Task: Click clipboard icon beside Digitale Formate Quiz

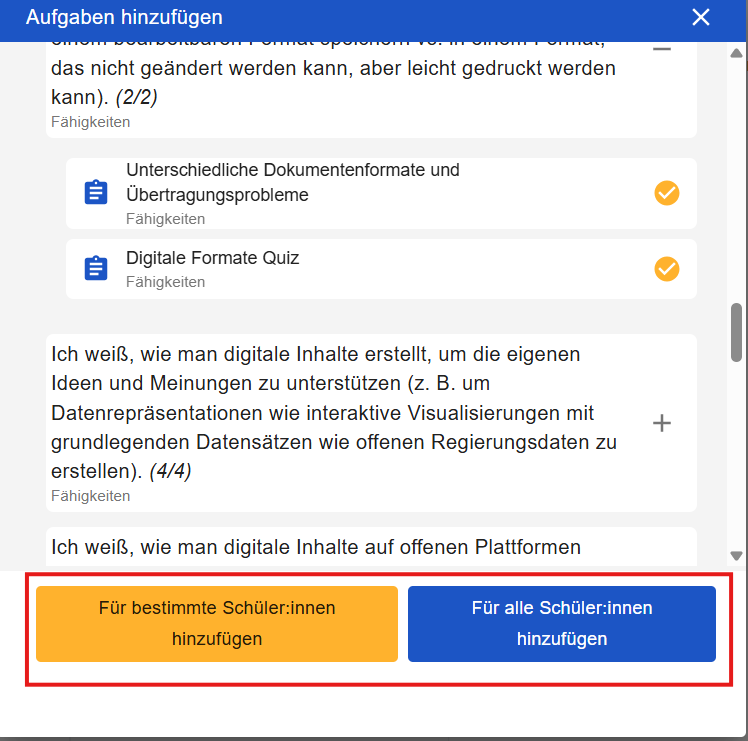Action: coord(96,268)
